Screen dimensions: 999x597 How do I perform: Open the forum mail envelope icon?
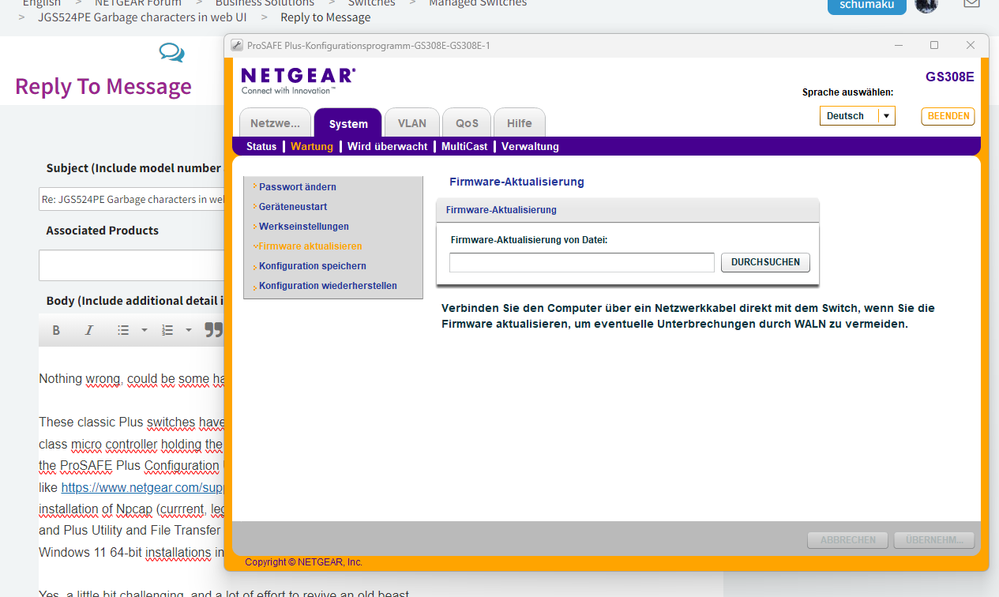tap(972, 4)
